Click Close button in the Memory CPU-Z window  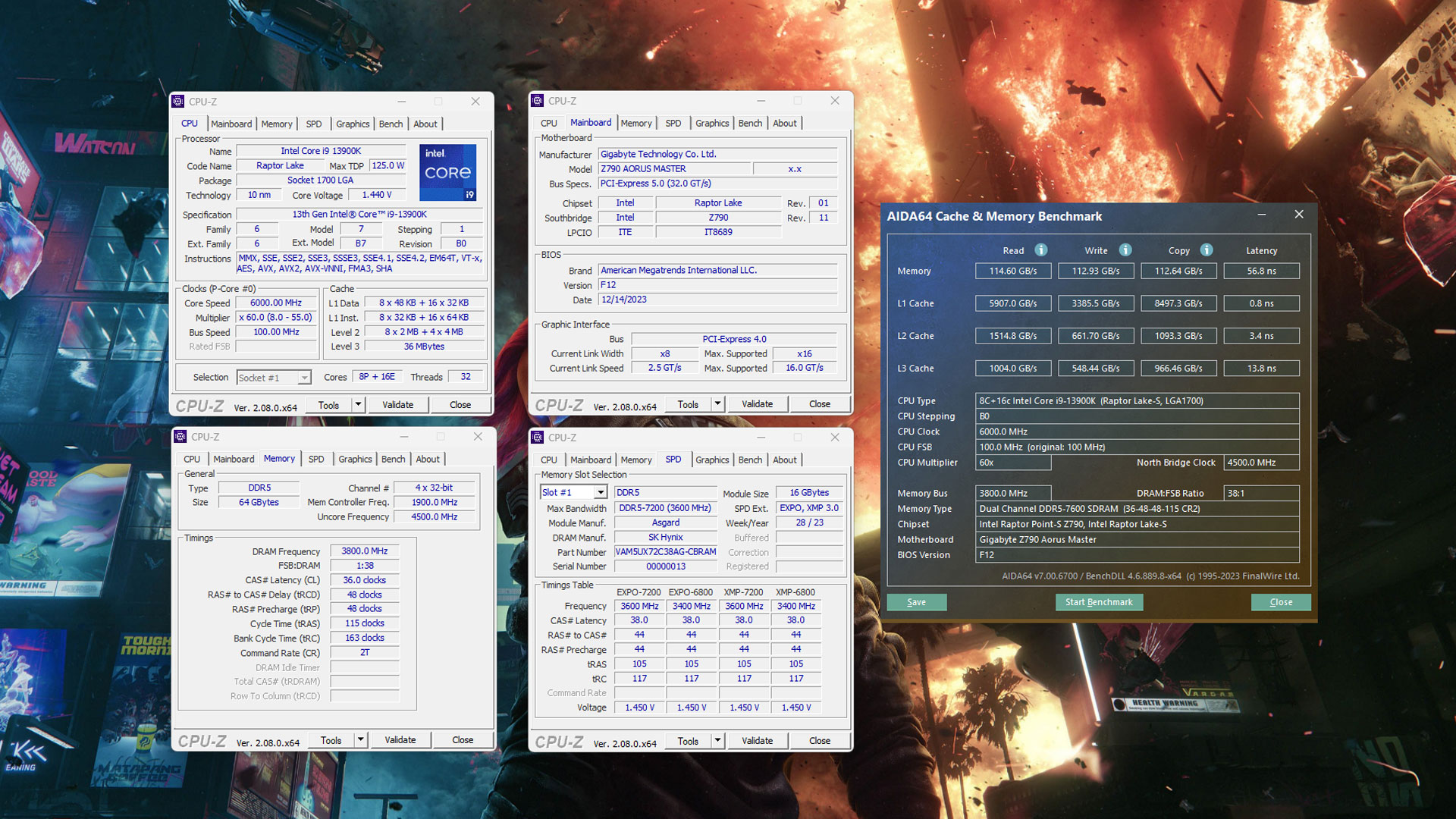tap(463, 740)
